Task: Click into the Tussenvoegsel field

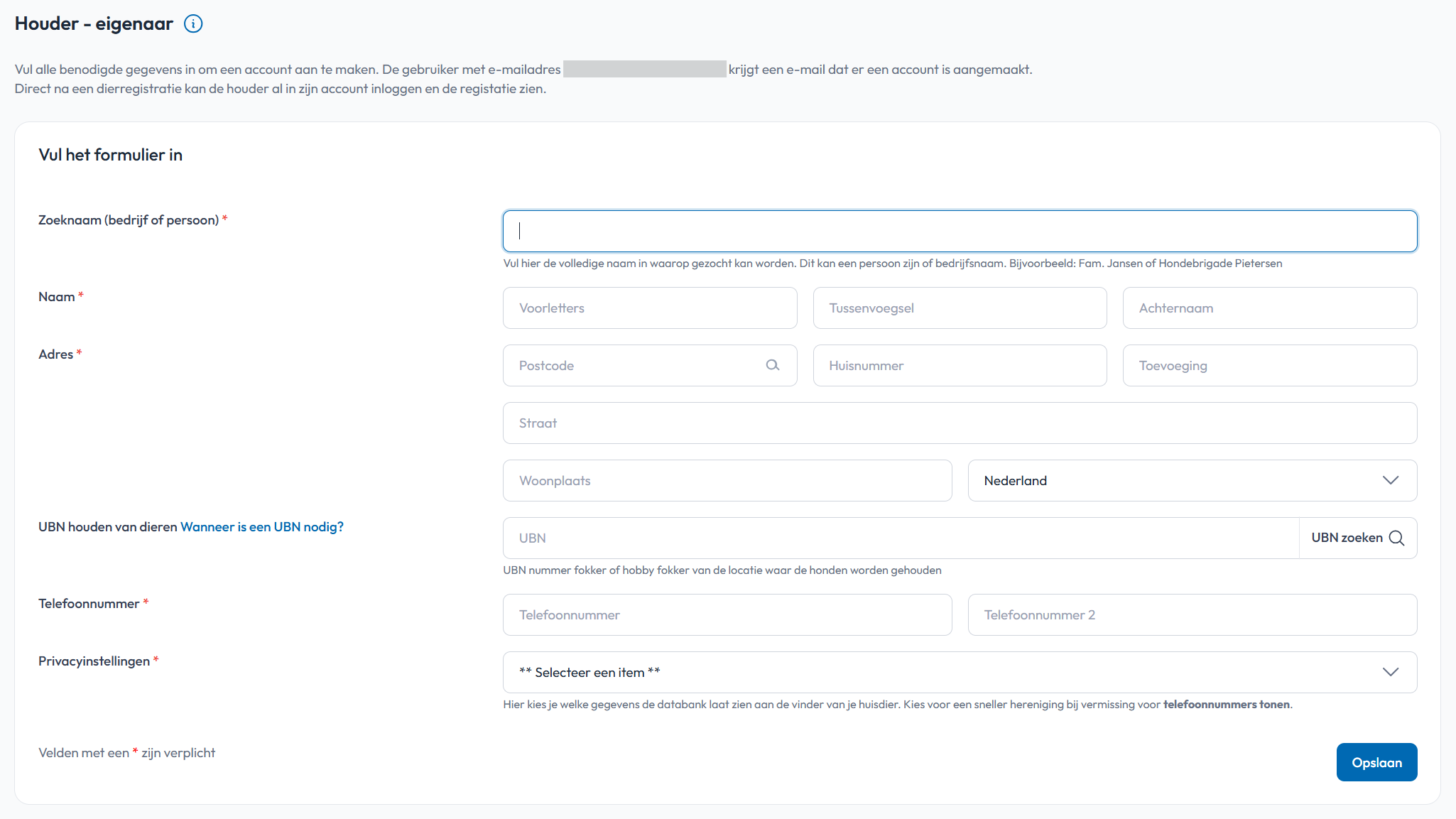Action: 960,308
